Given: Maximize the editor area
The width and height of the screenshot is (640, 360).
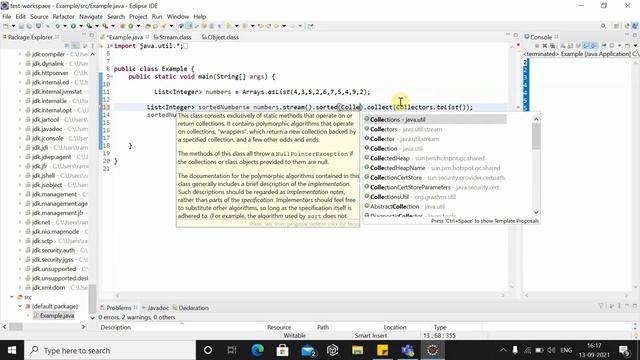Looking at the screenshot, I should pyautogui.click(x=516, y=36).
